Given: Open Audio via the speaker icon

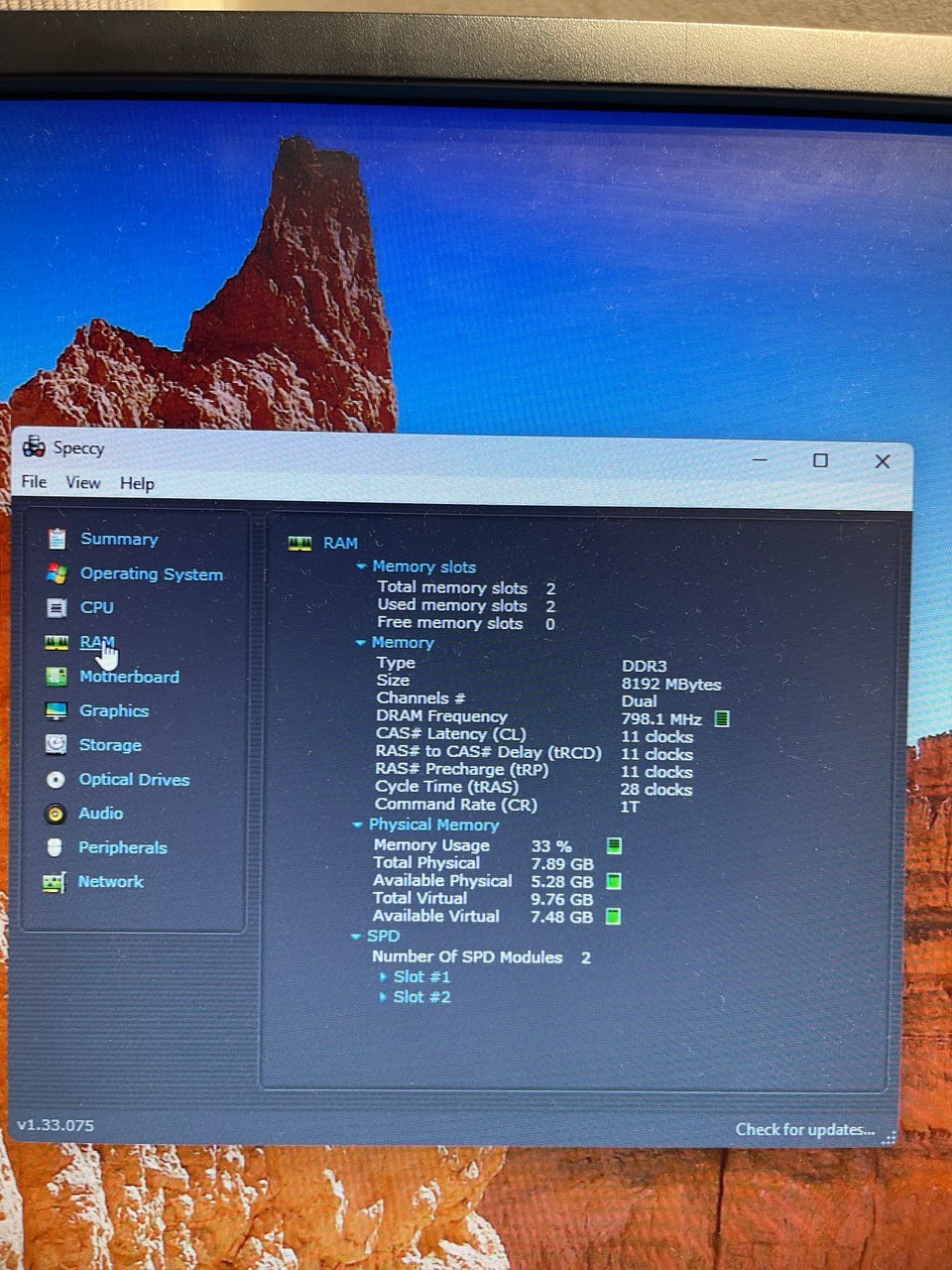Looking at the screenshot, I should (57, 814).
